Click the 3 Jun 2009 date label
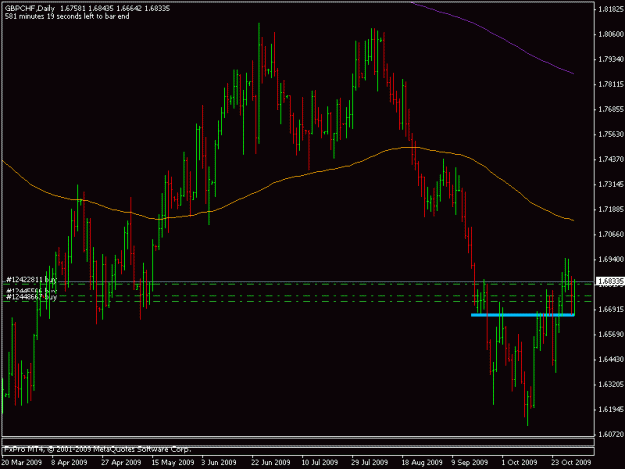 point(218,462)
